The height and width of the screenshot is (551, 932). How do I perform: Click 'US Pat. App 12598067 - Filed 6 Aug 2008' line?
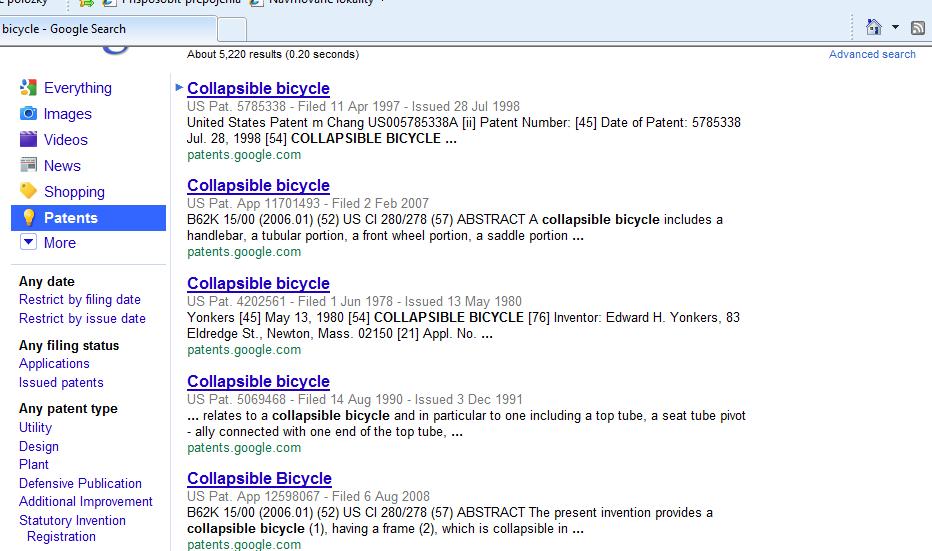point(308,496)
